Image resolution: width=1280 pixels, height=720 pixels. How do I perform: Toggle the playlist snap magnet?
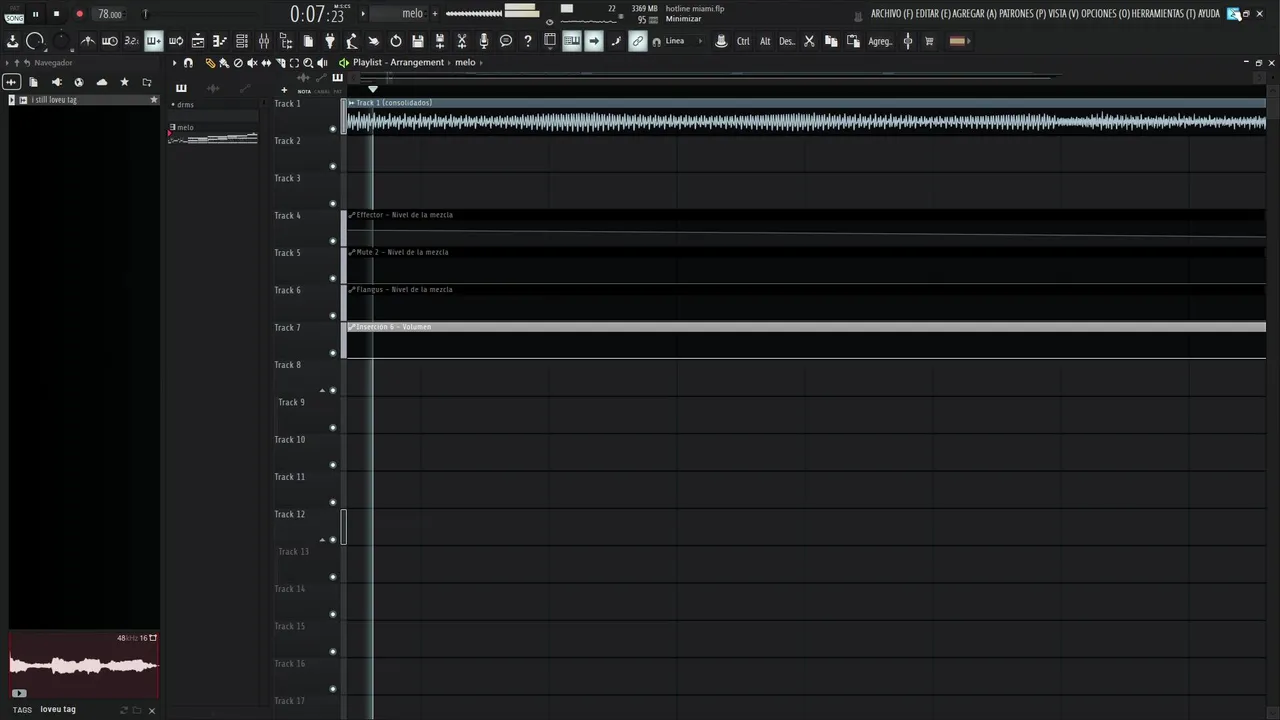pyautogui.click(x=188, y=63)
